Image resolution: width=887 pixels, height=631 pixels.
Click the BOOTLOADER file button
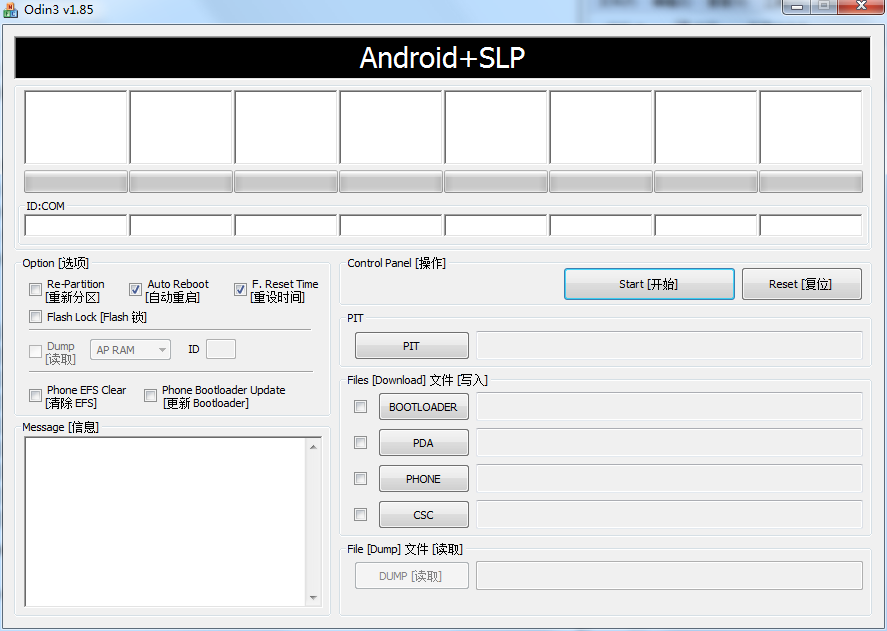(423, 407)
